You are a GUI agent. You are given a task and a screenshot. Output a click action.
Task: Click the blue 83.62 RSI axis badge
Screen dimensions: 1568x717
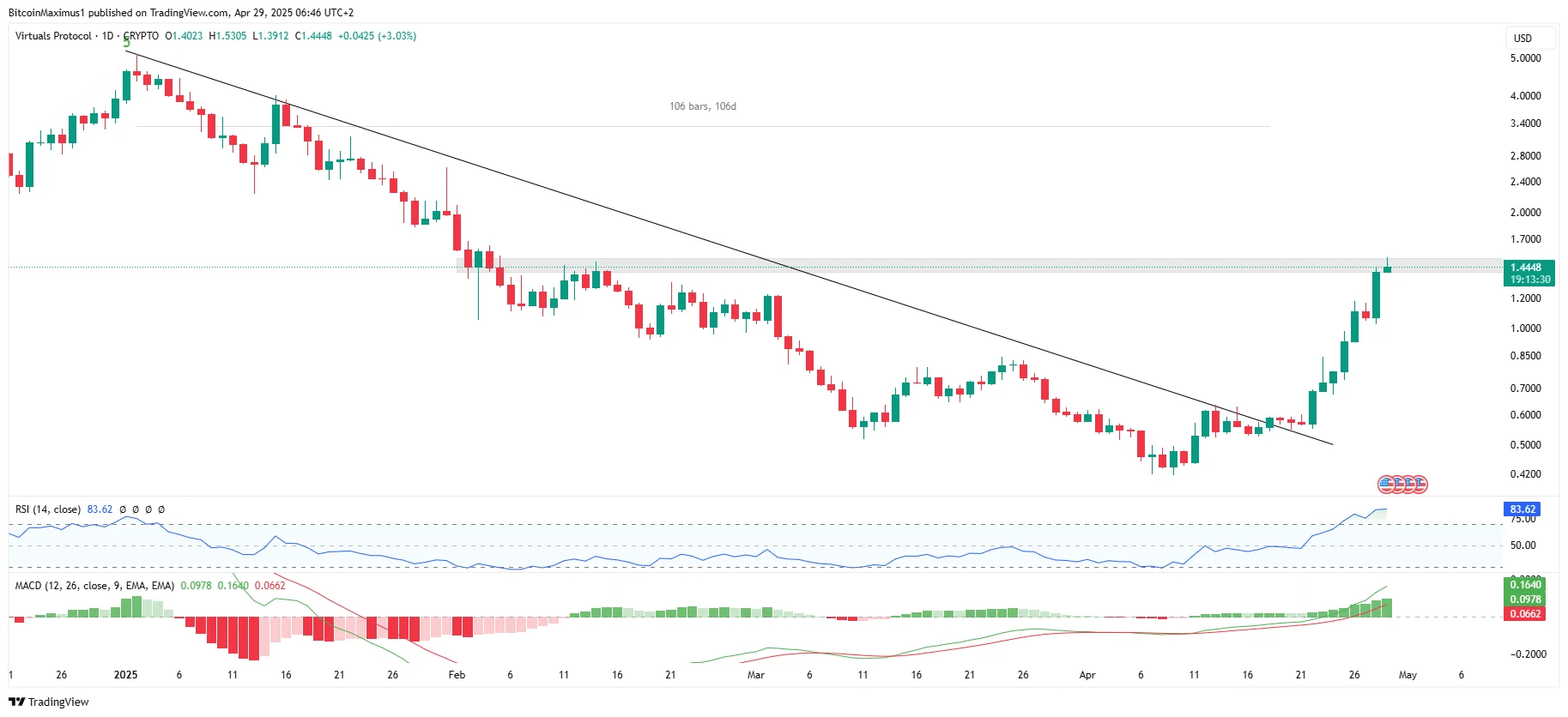(1523, 509)
